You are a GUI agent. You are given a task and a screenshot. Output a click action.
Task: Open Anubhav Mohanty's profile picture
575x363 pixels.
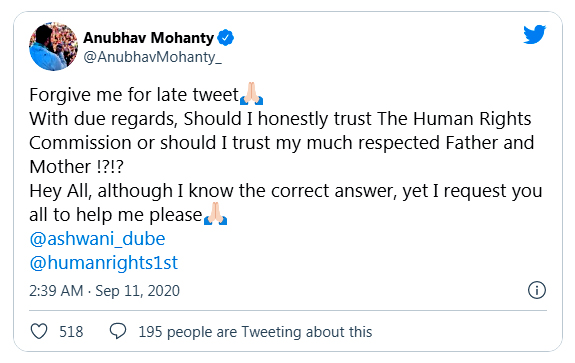coord(54,46)
